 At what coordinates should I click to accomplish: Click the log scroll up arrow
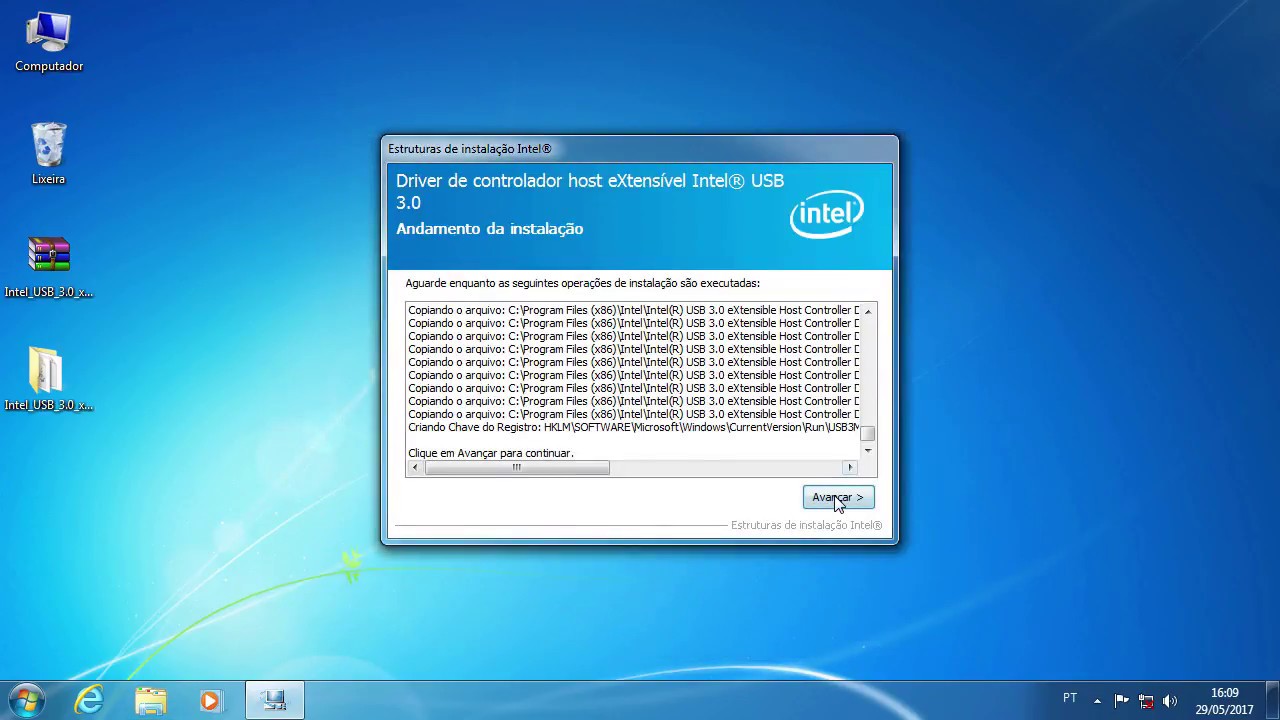click(x=867, y=311)
